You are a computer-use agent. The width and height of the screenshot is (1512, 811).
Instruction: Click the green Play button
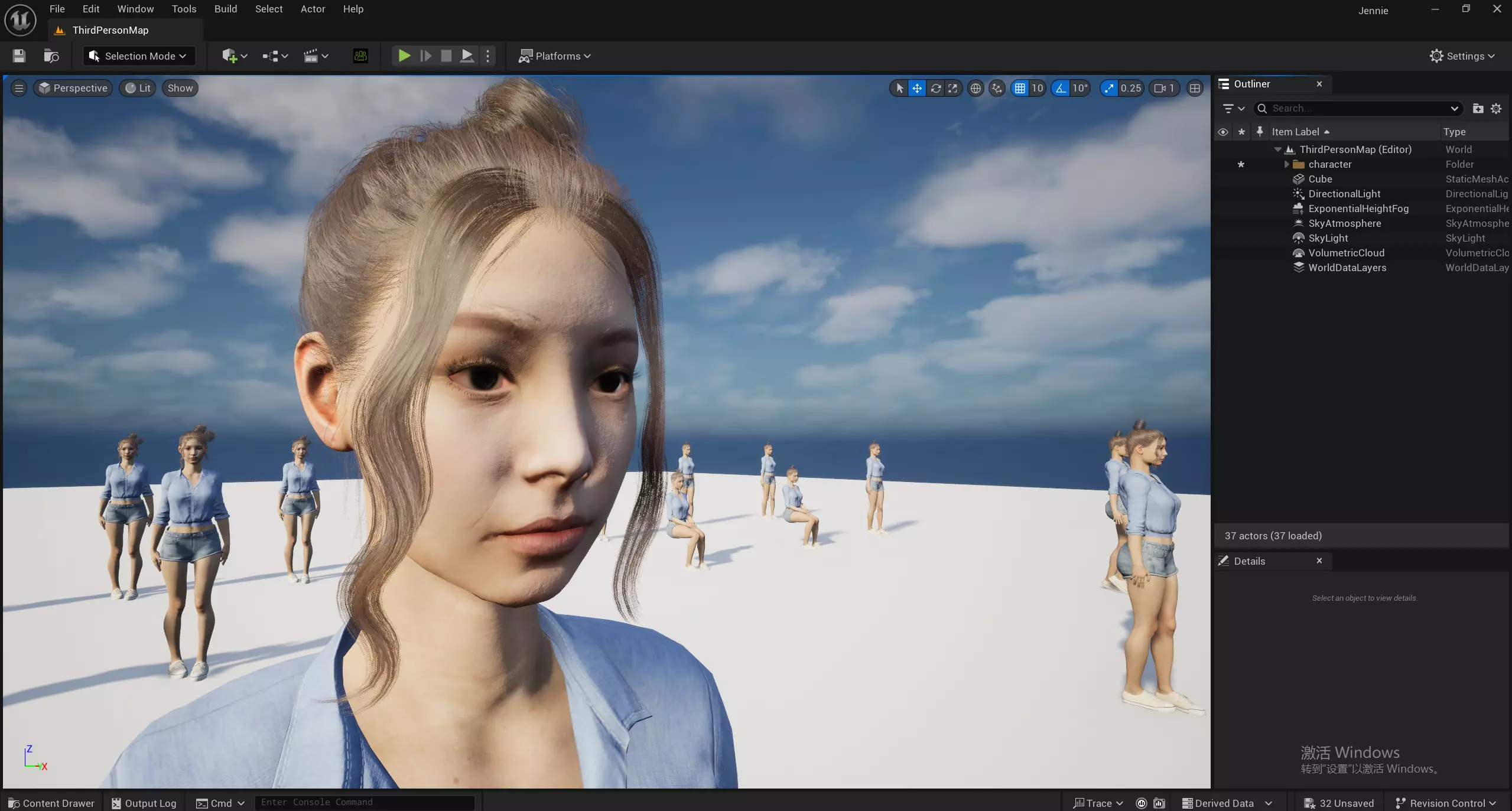(x=404, y=56)
